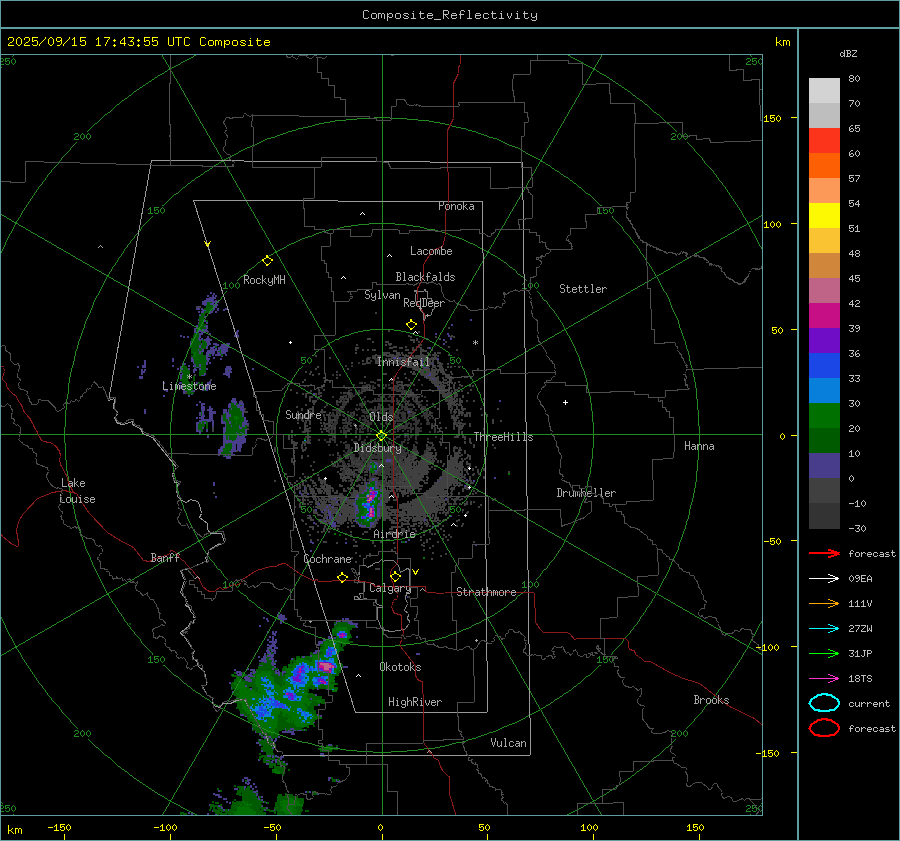Click the yellow diamond marker below Cochrane
Image resolution: width=900 pixels, height=841 pixels.
pyautogui.click(x=342, y=578)
